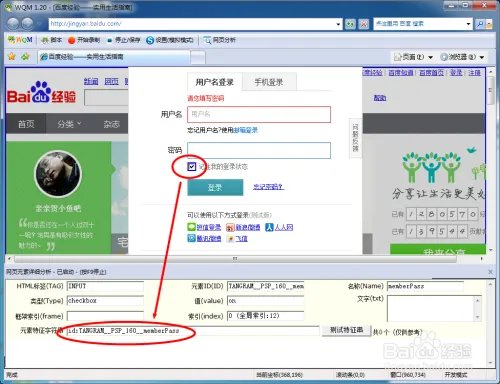Viewport: 500px width, 384px height.
Task: Click the 人人网 text link
Action: point(284,227)
